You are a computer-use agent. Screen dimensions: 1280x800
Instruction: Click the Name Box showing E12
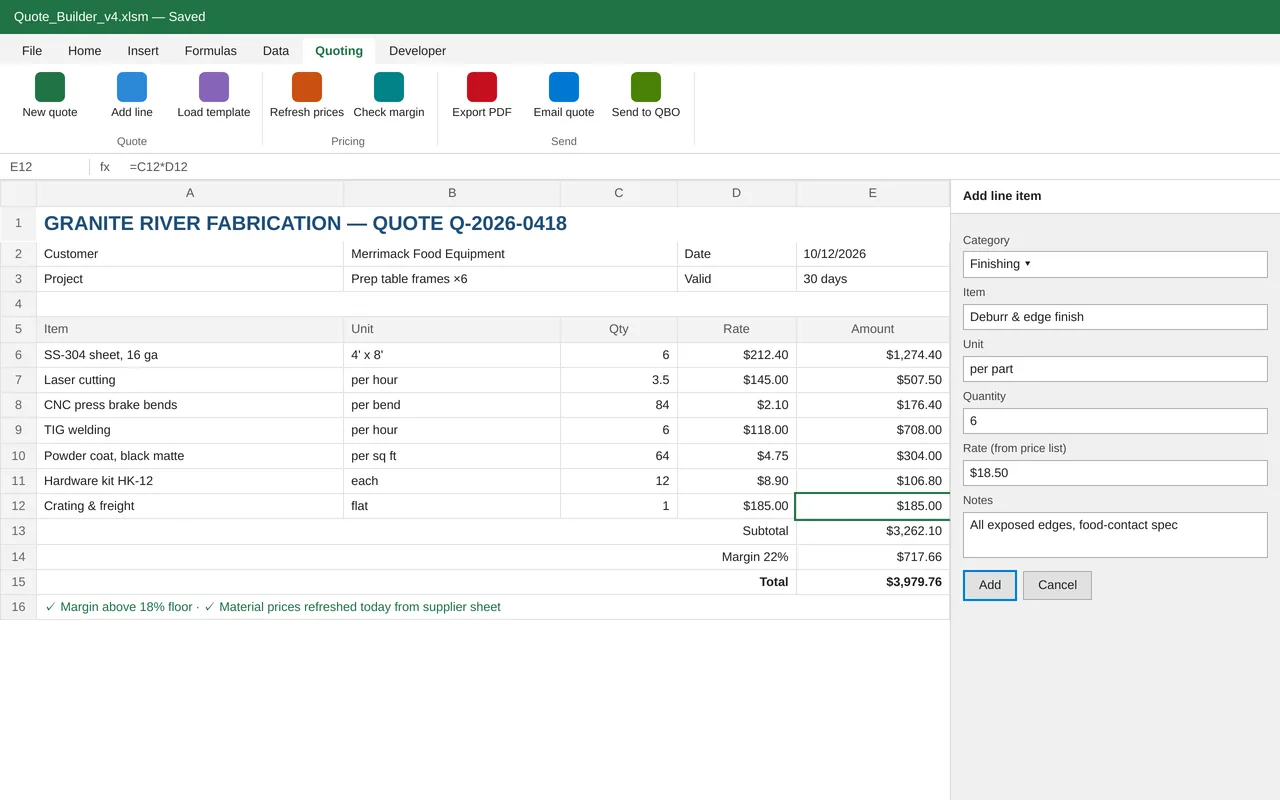pyautogui.click(x=45, y=167)
